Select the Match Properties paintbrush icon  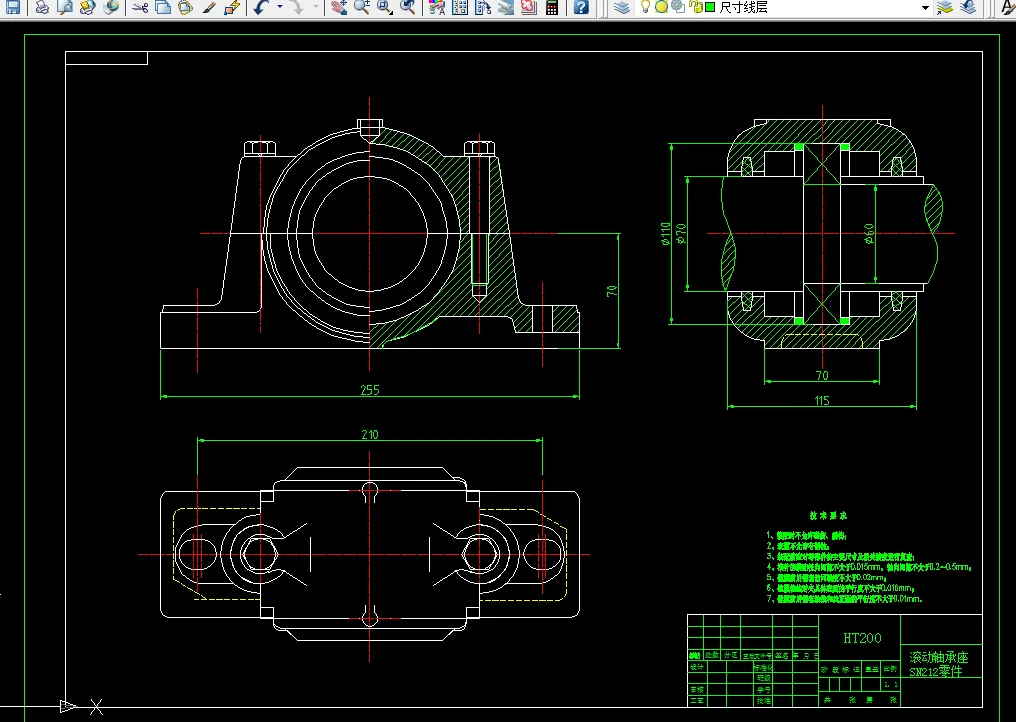click(209, 7)
